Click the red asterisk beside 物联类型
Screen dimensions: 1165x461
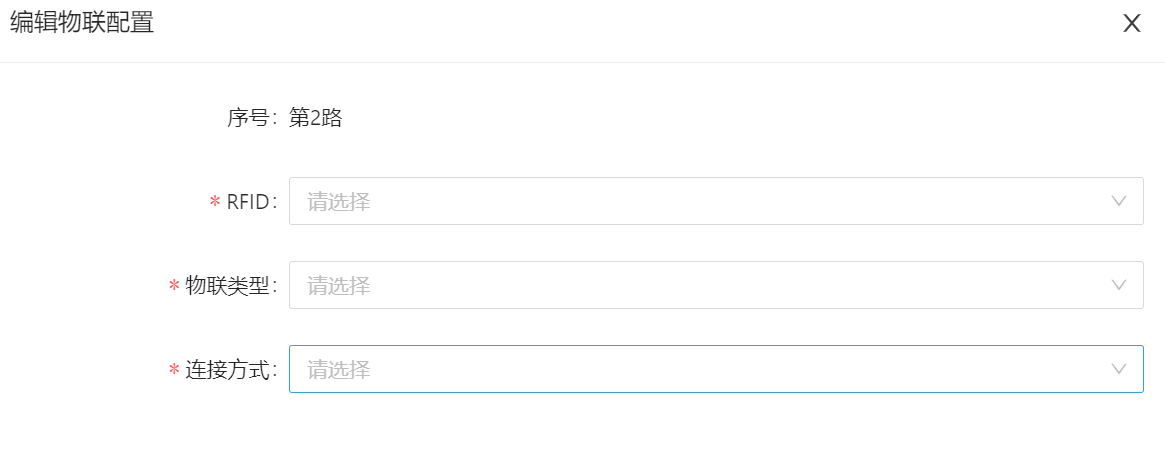(x=174, y=287)
